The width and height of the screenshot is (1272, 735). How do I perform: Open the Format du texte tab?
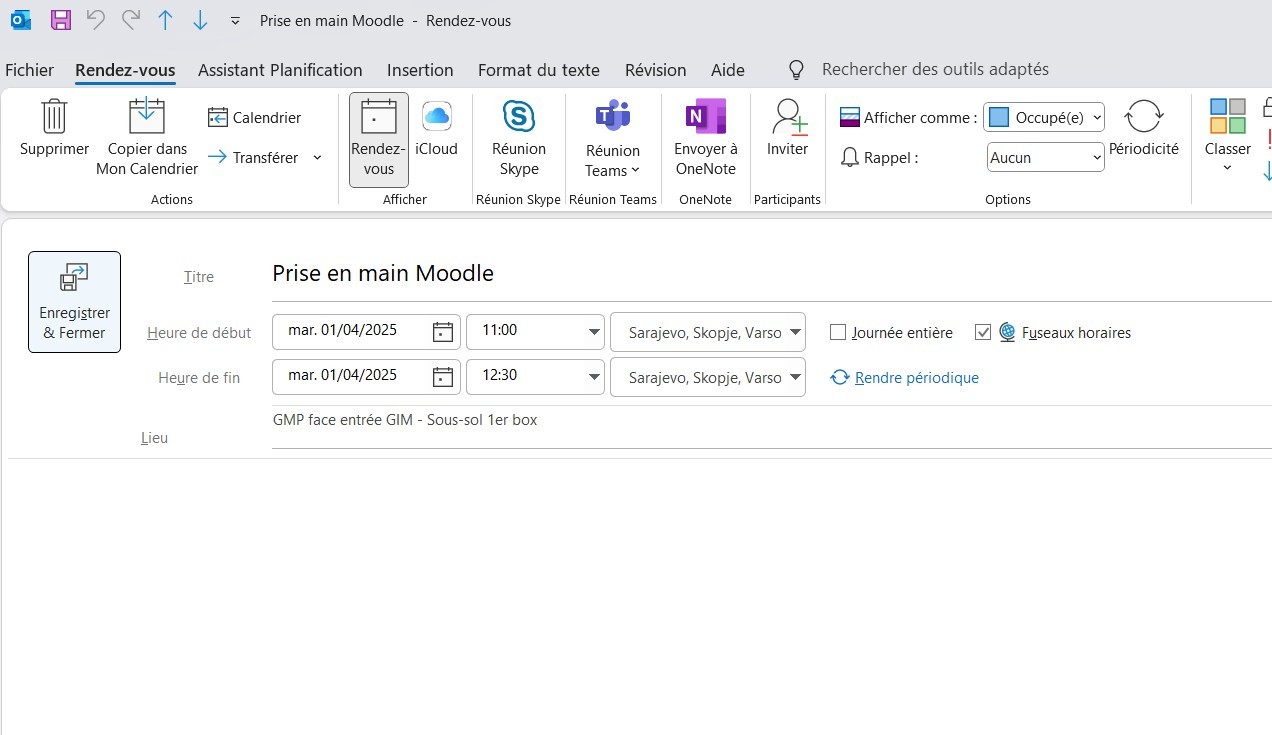(539, 70)
